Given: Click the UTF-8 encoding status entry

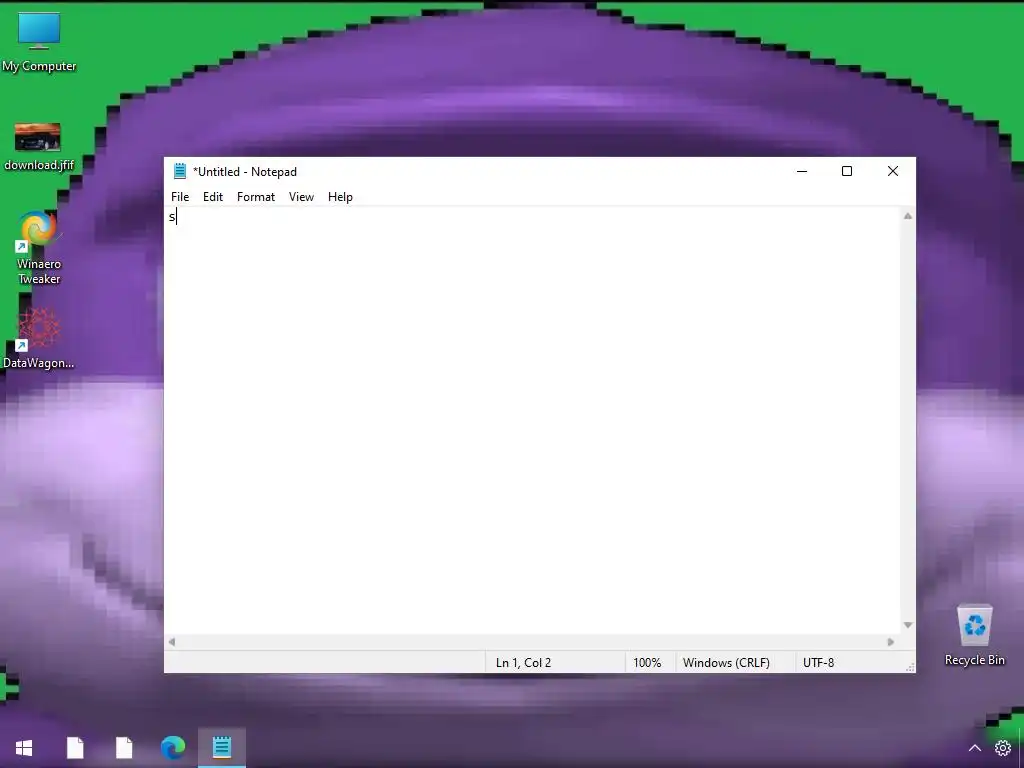Looking at the screenshot, I should 818,662.
